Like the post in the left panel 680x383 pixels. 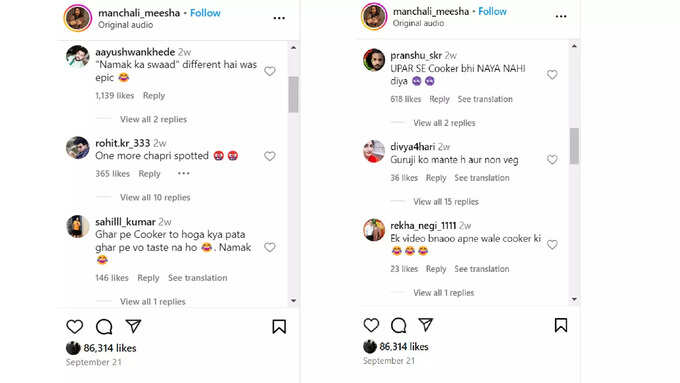click(x=75, y=327)
